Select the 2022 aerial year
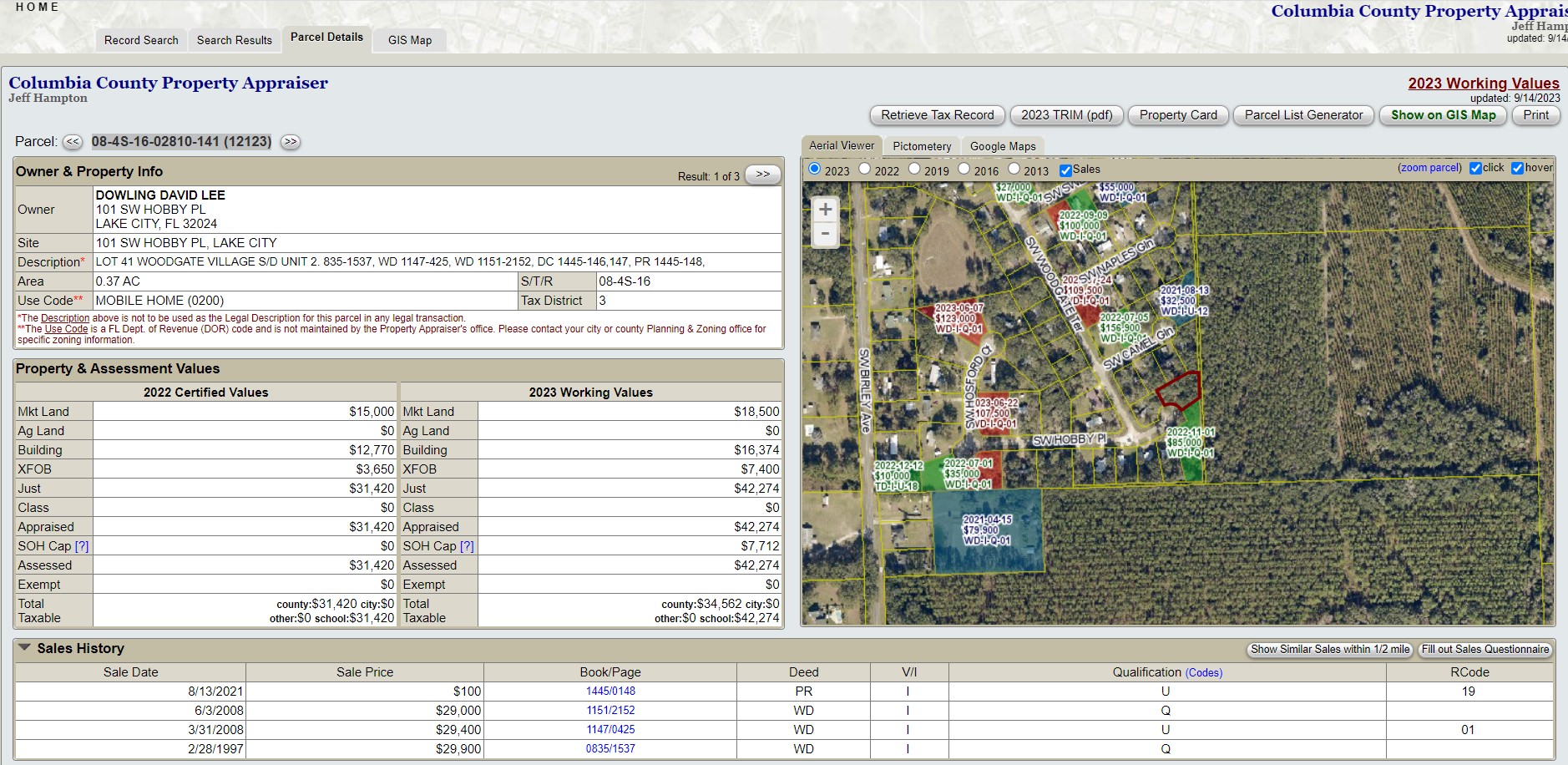Viewport: 1568px width, 765px height. tap(865, 170)
